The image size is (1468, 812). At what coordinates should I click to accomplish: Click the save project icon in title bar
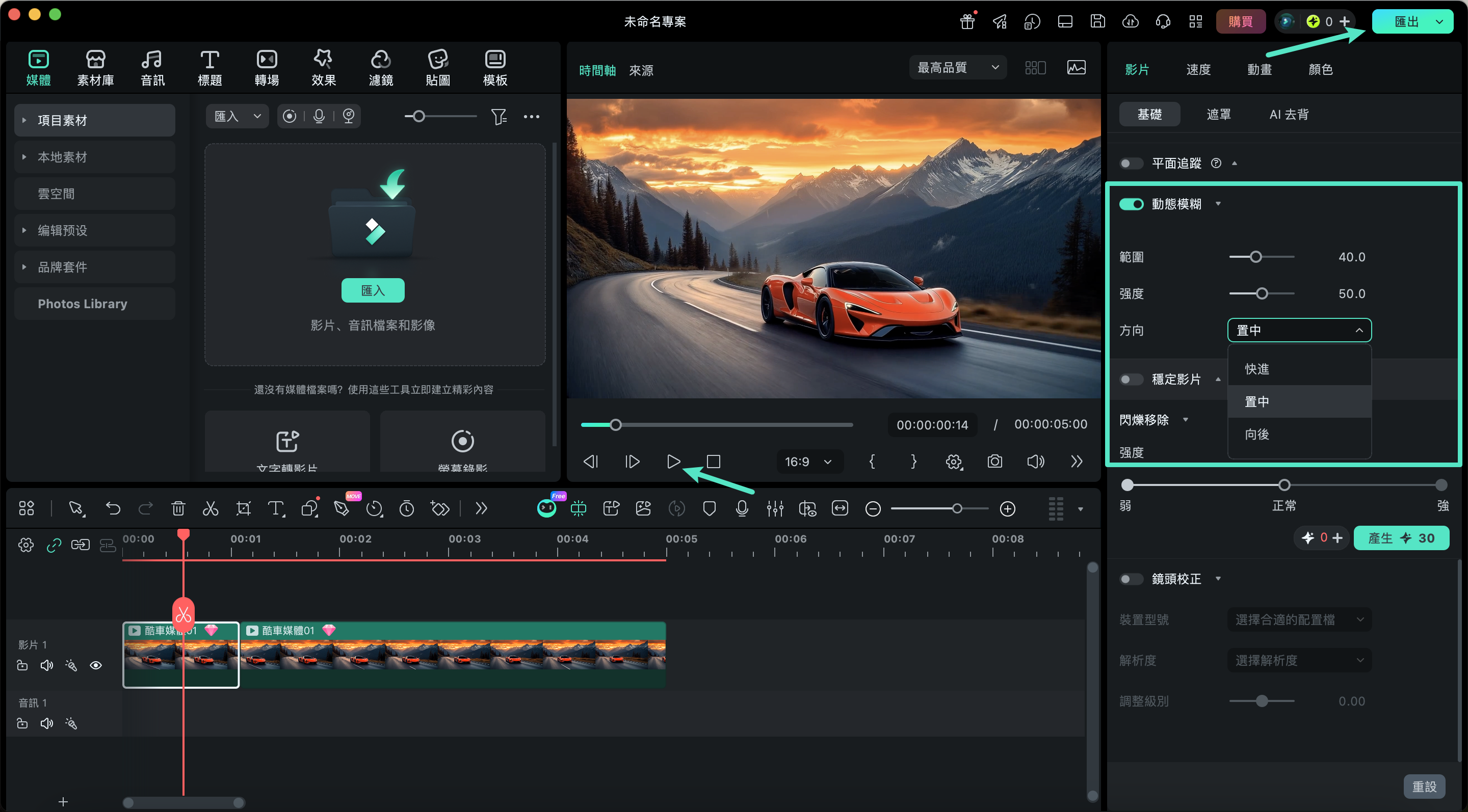pyautogui.click(x=1097, y=21)
